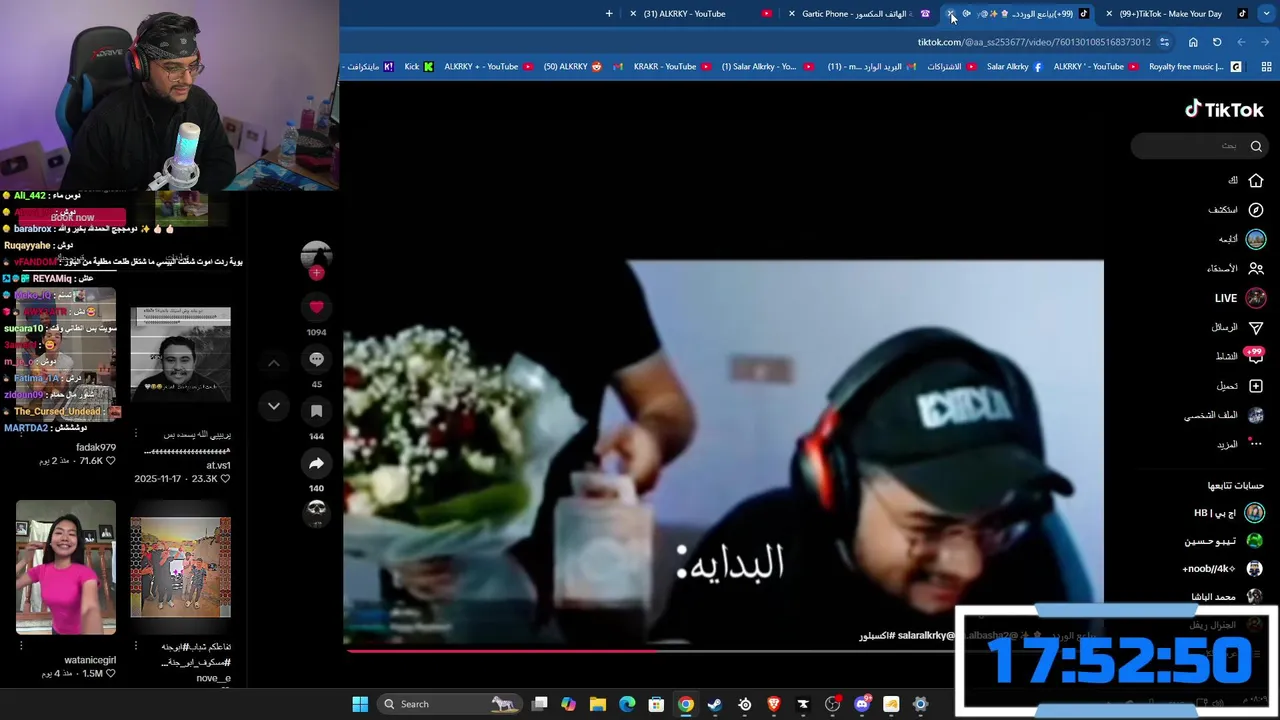Like the video with heart icon
Image resolution: width=1280 pixels, height=720 pixels.
click(316, 307)
